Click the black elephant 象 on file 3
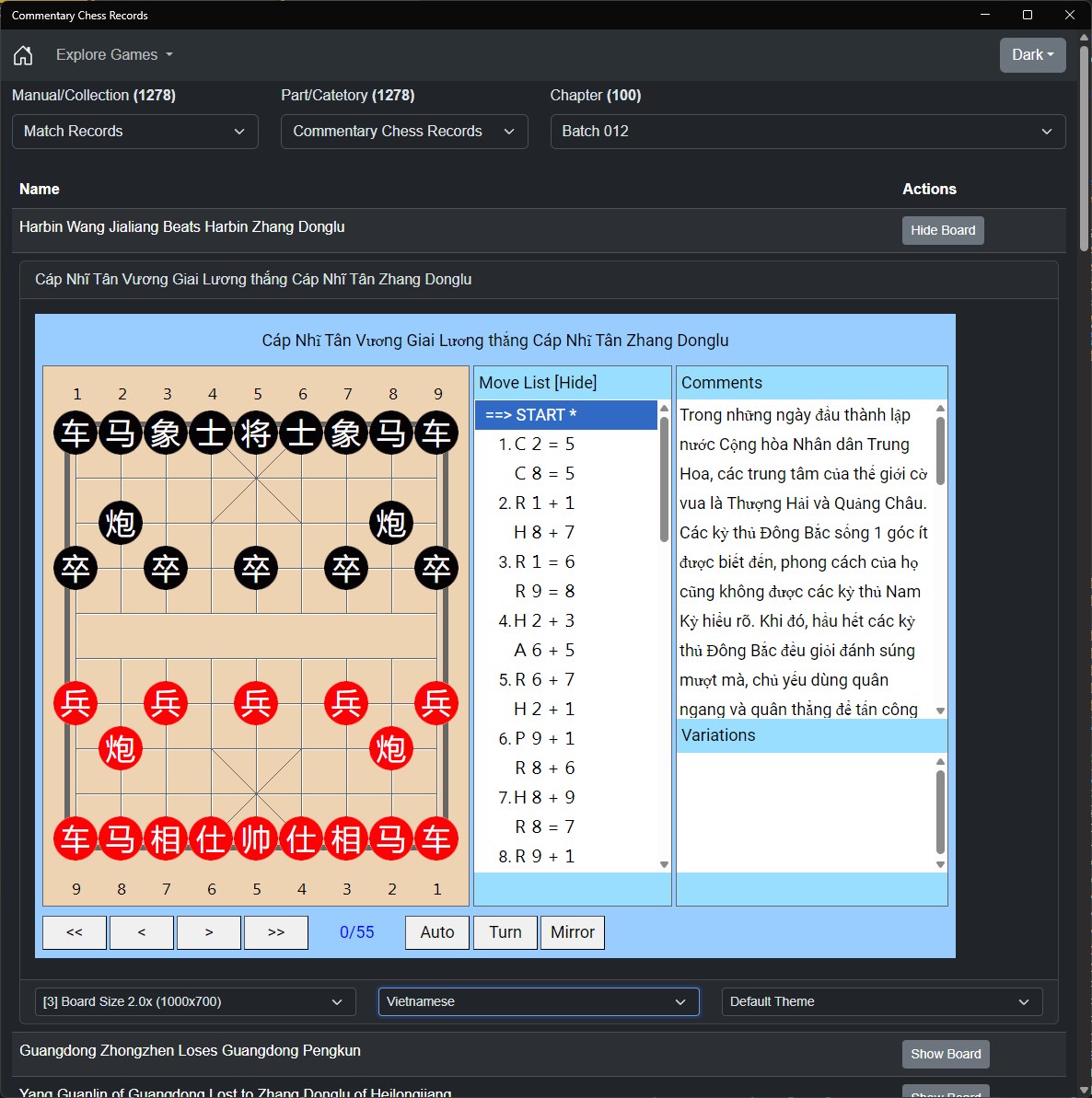The height and width of the screenshot is (1098, 1092). [x=166, y=433]
